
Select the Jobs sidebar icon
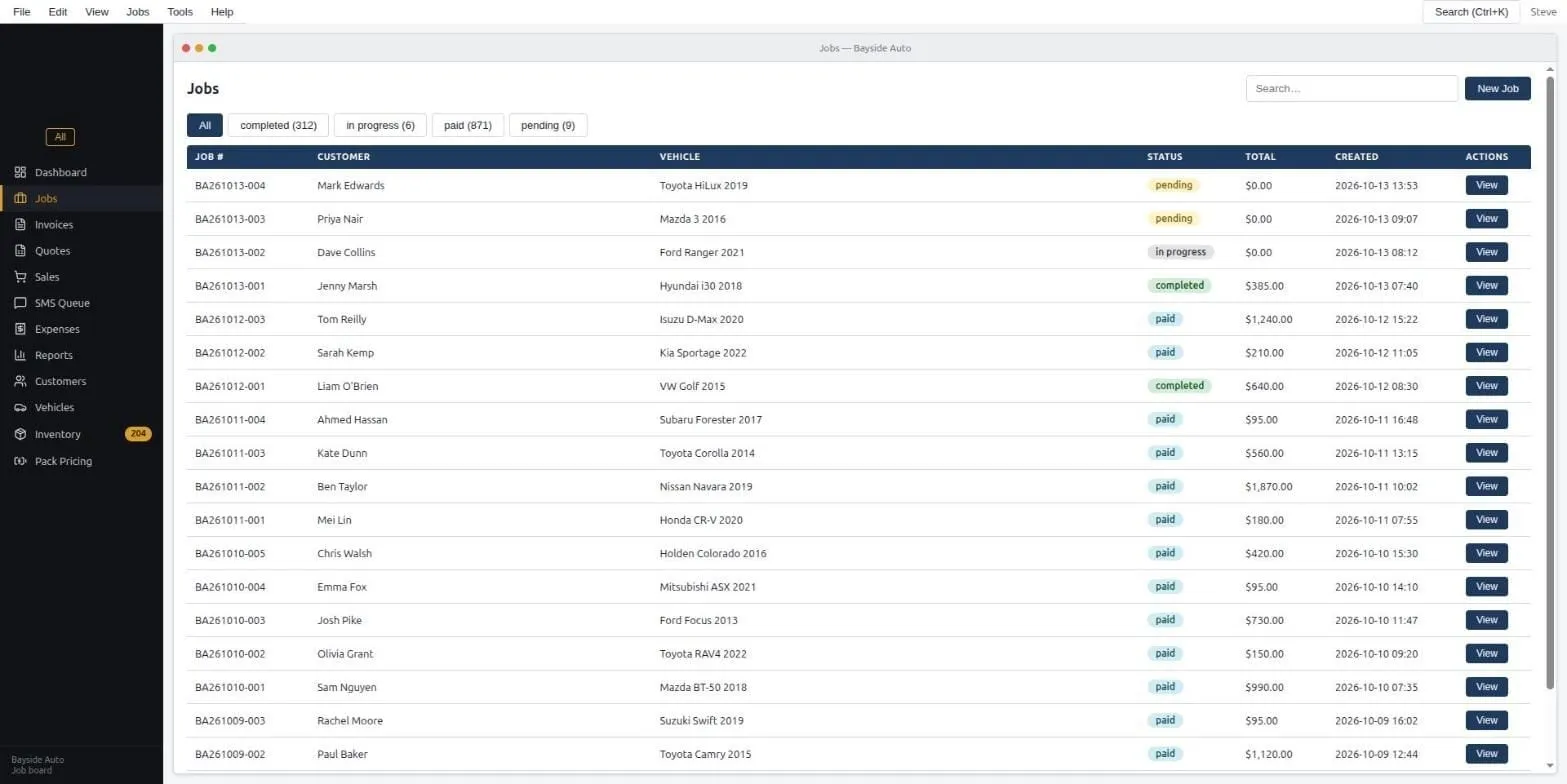coord(20,198)
